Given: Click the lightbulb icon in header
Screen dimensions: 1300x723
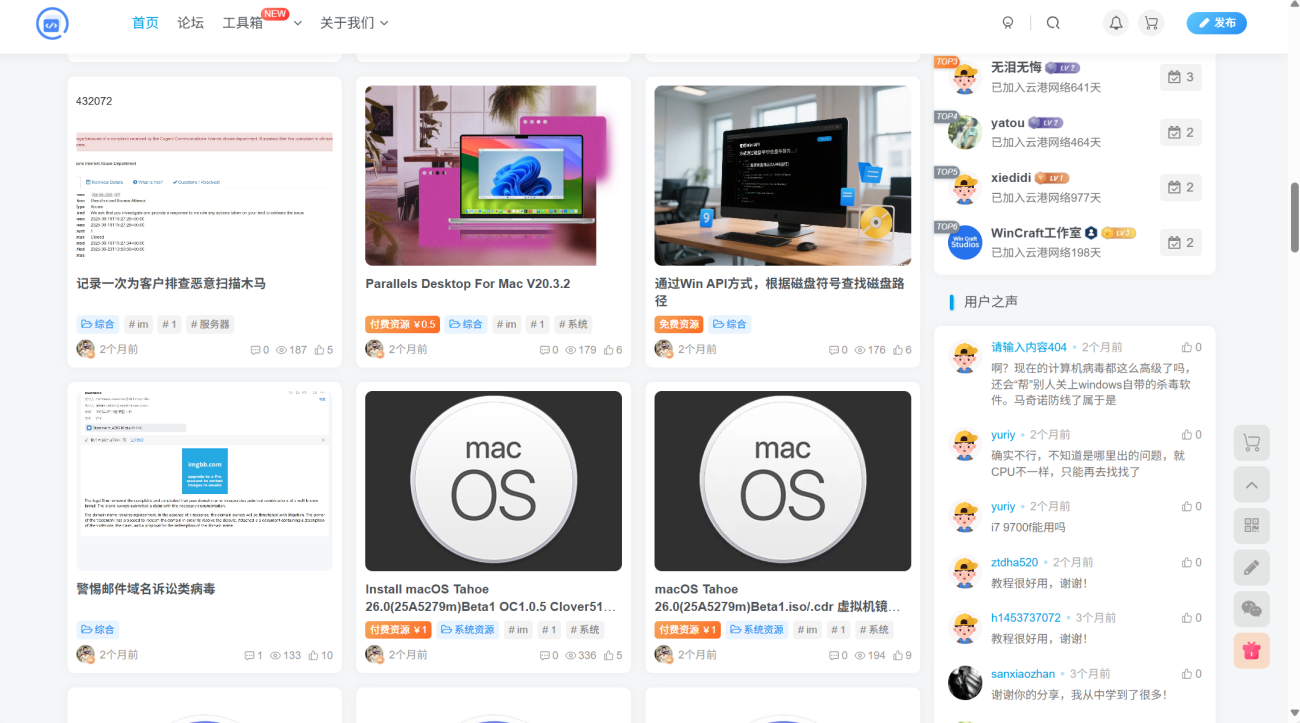Looking at the screenshot, I should point(1008,23).
